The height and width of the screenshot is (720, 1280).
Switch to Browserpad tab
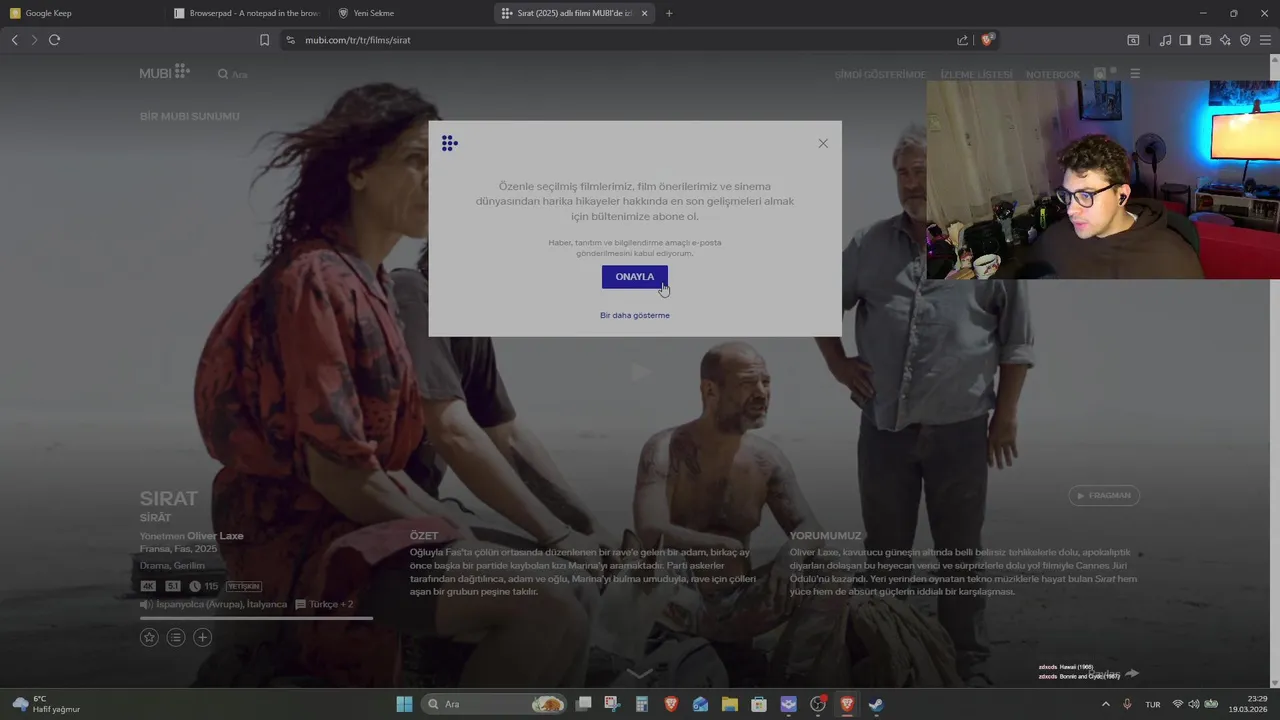[246, 13]
